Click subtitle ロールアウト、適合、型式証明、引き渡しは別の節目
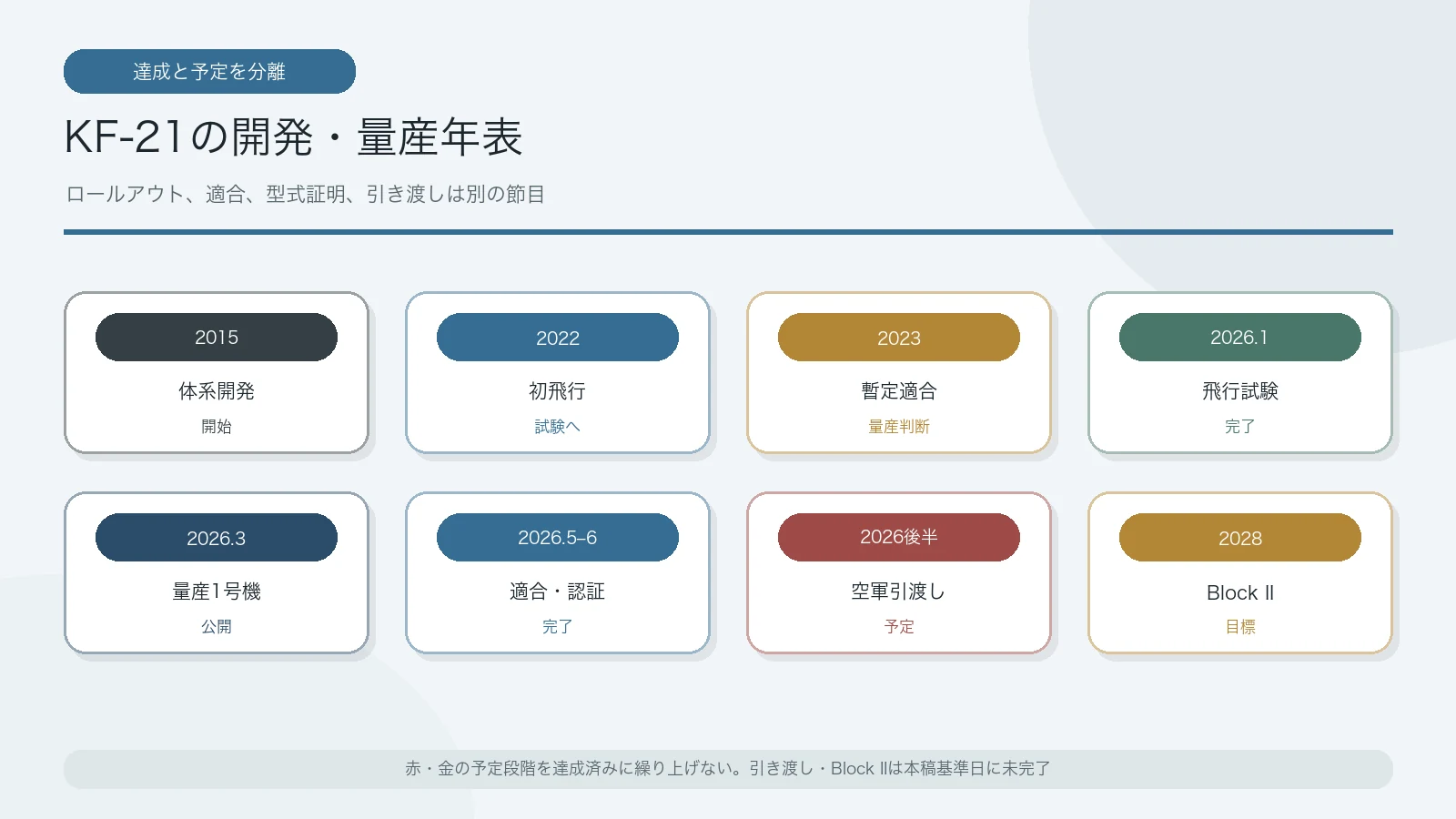This screenshot has height=819, width=1456. pyautogui.click(x=305, y=194)
